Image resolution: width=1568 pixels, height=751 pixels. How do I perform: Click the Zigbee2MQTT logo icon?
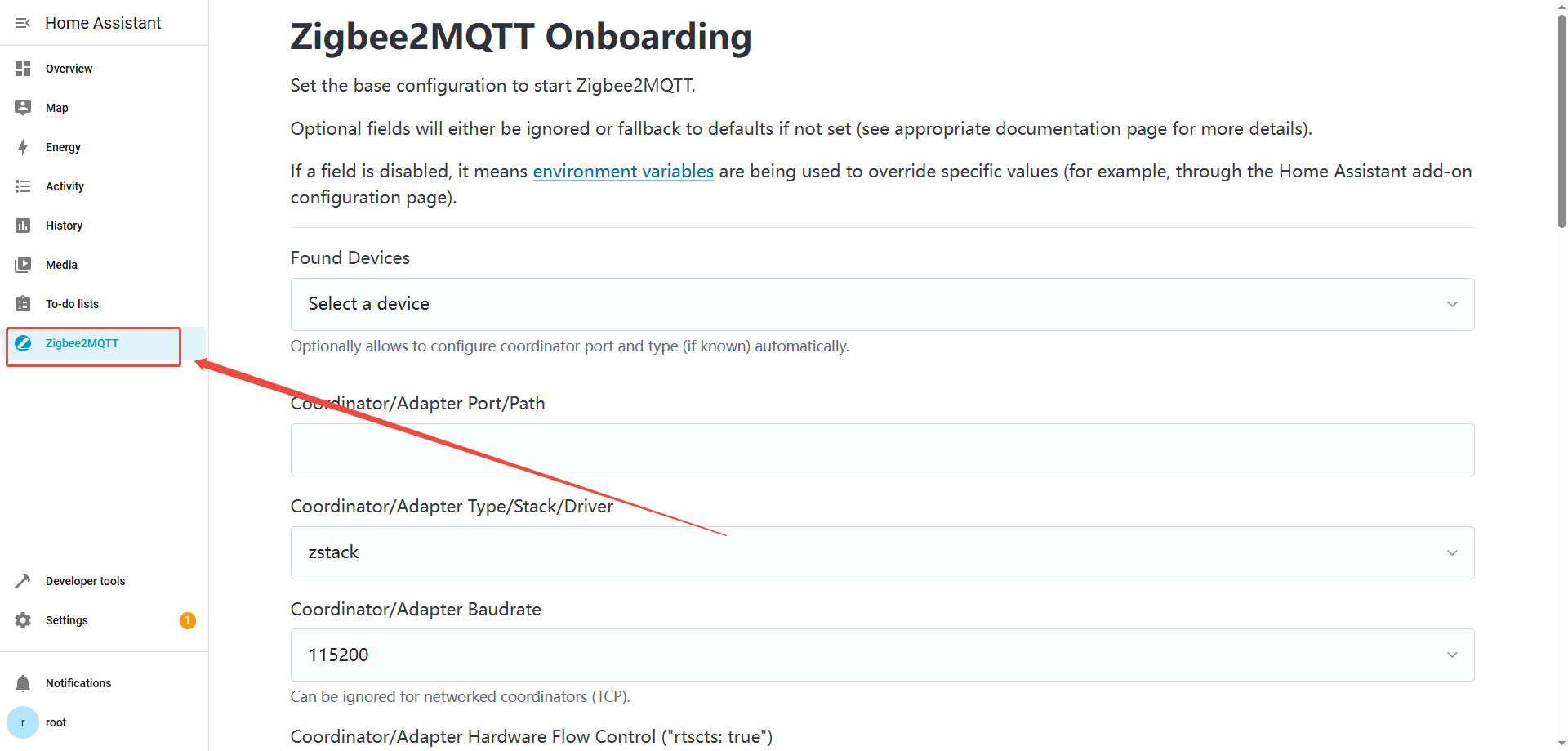[x=23, y=343]
